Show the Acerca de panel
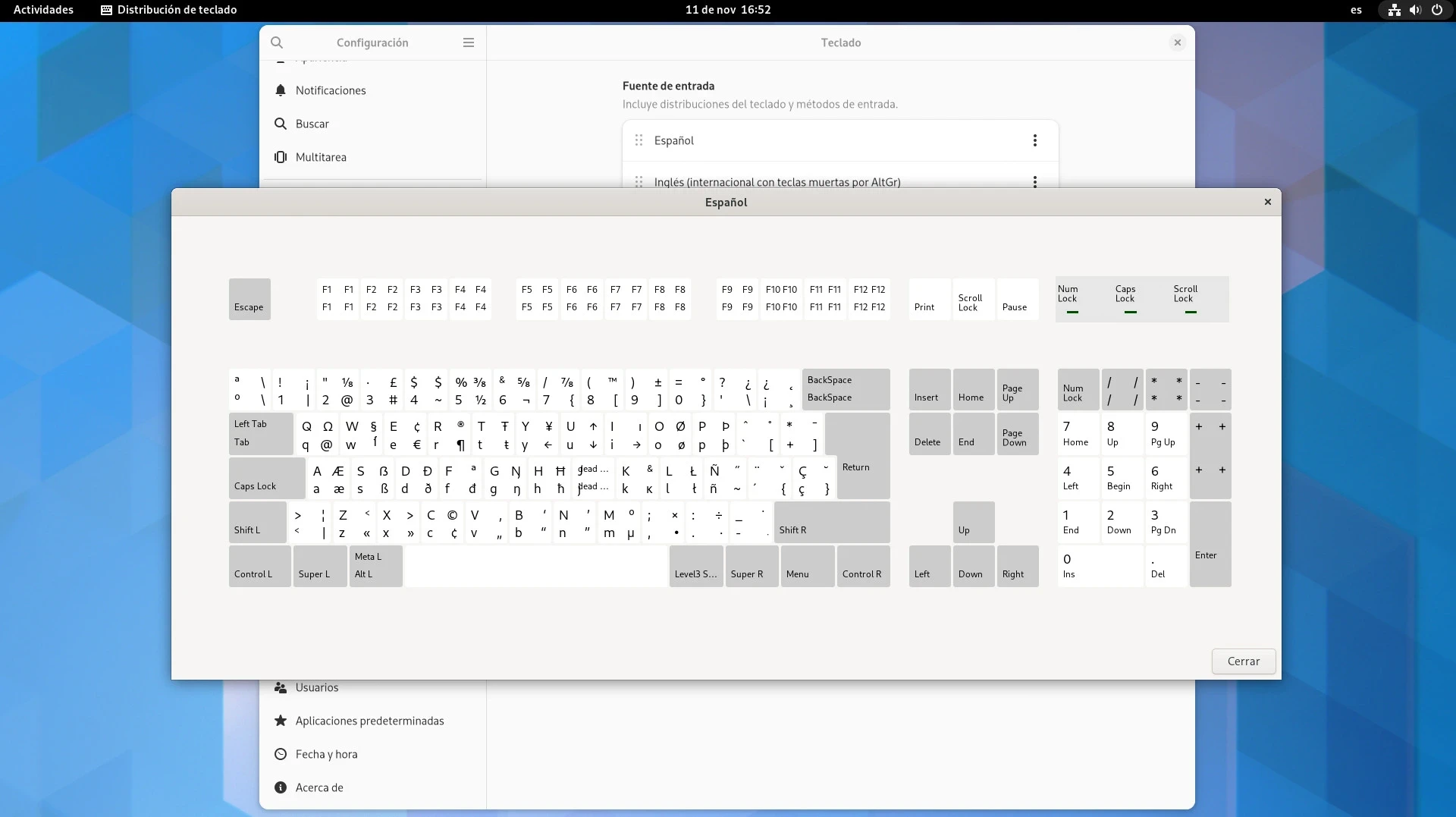 click(319, 787)
